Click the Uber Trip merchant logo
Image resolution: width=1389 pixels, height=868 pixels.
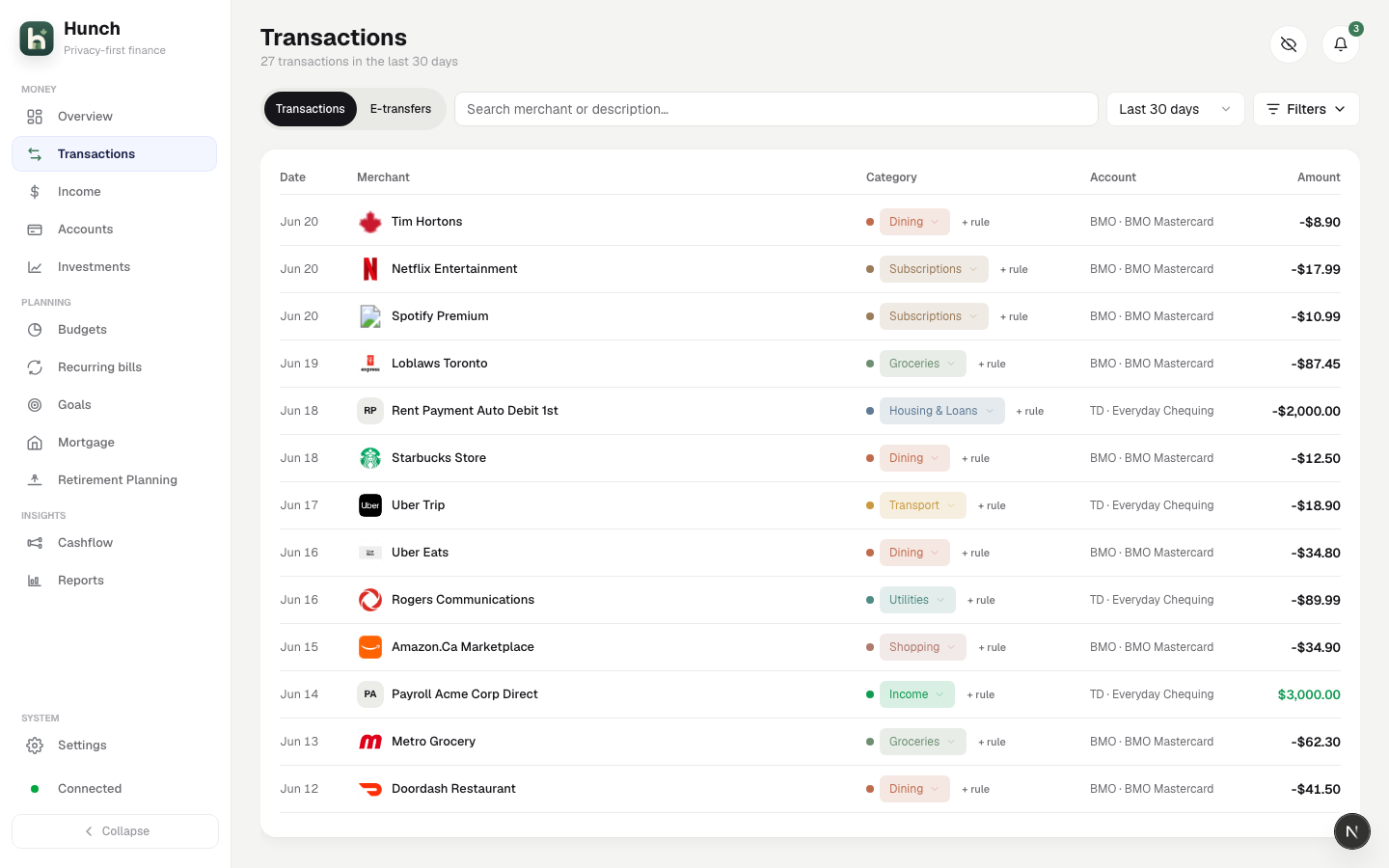pos(370,505)
